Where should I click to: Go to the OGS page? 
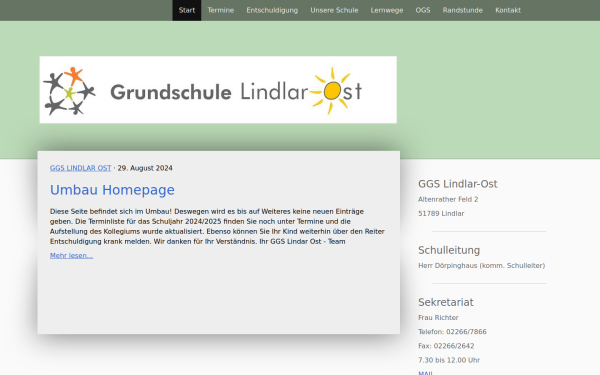click(423, 10)
